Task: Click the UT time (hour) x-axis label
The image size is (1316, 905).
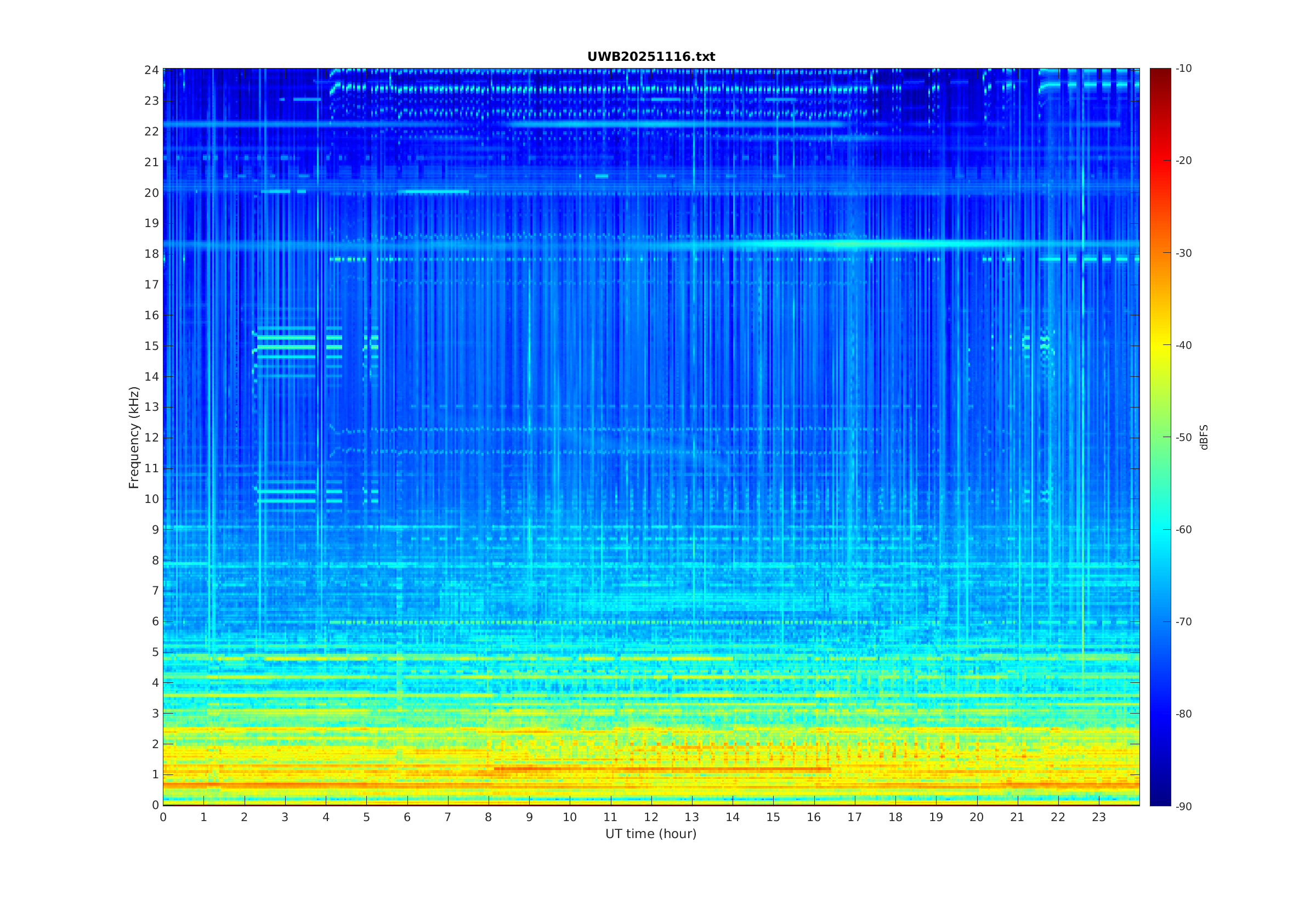Action: point(651,834)
